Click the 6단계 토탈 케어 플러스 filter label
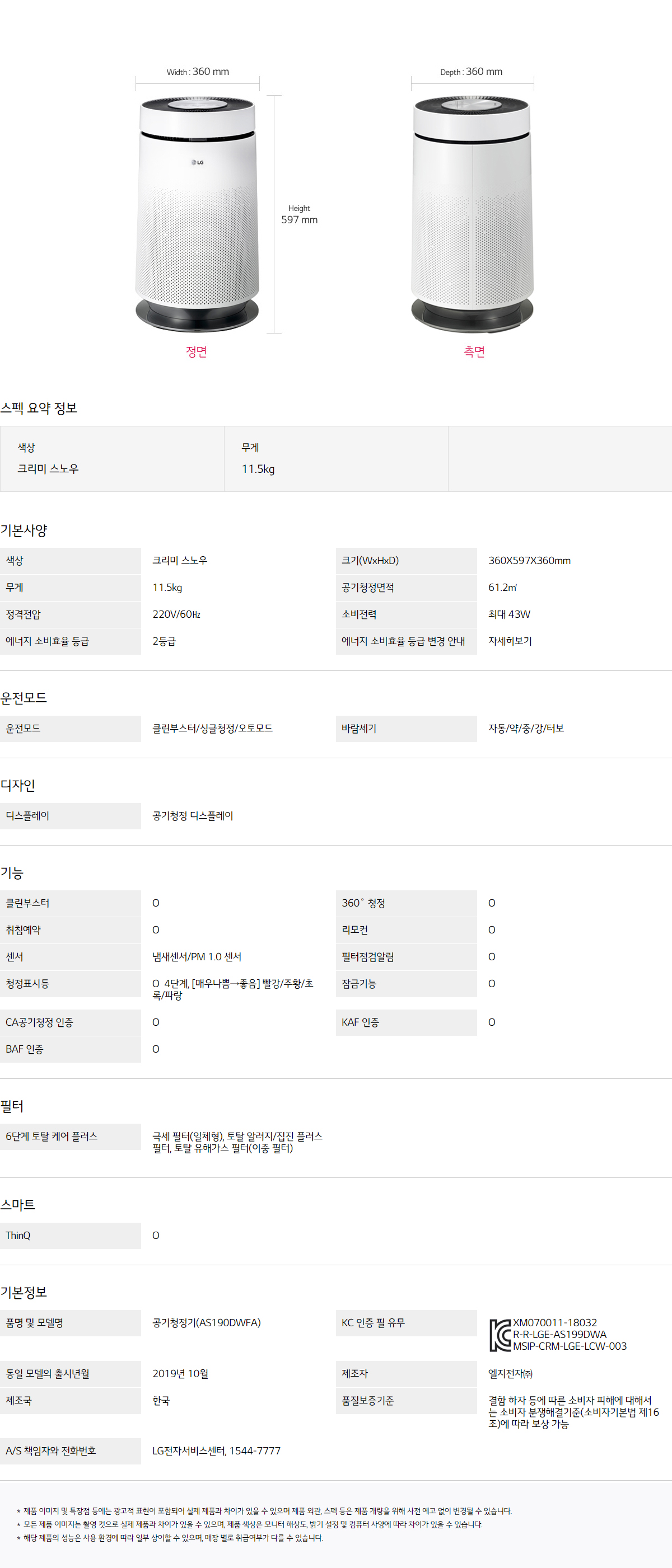Image resolution: width=672 pixels, height=1568 pixels. pyautogui.click(x=52, y=1137)
